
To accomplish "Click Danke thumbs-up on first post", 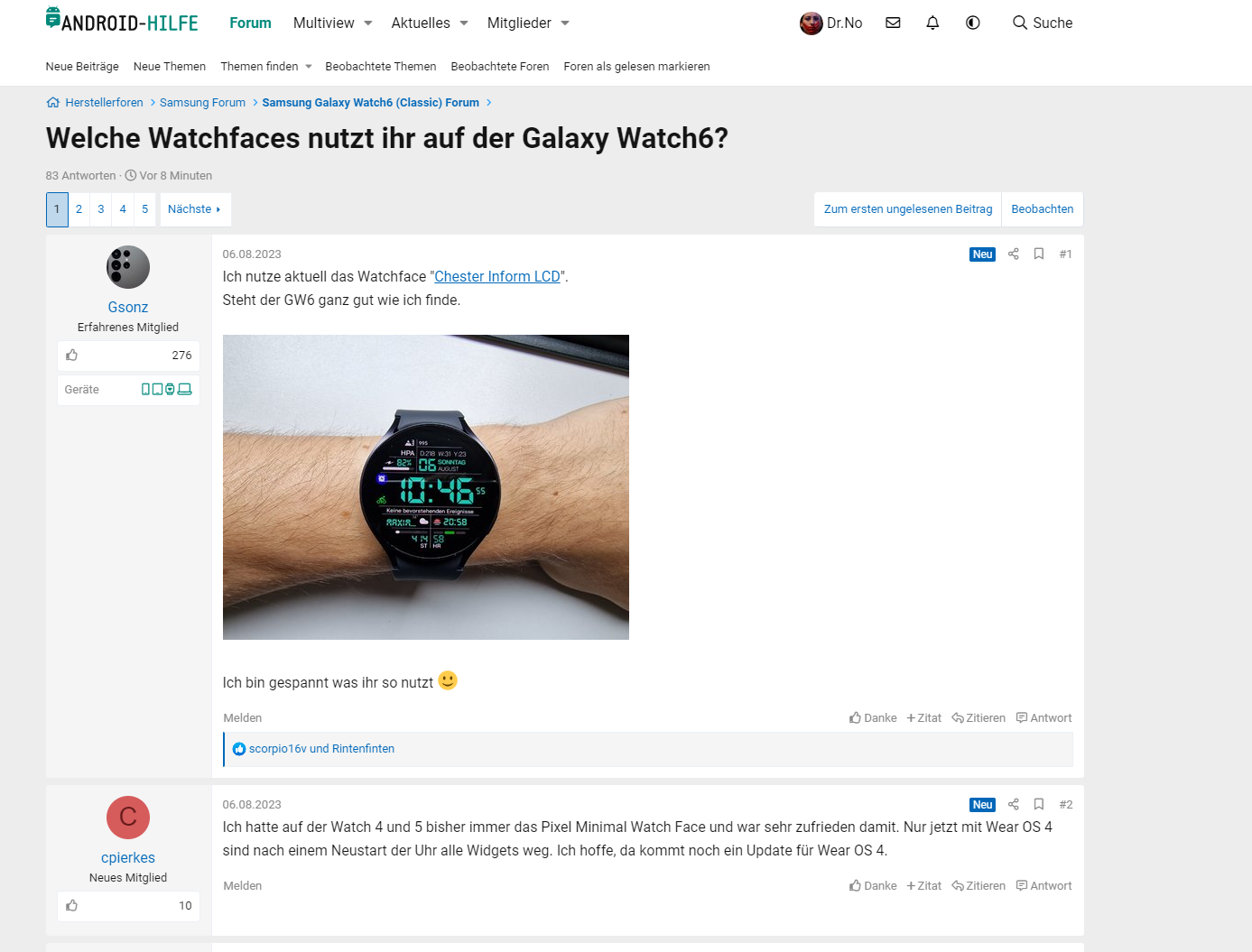I will tap(873, 717).
